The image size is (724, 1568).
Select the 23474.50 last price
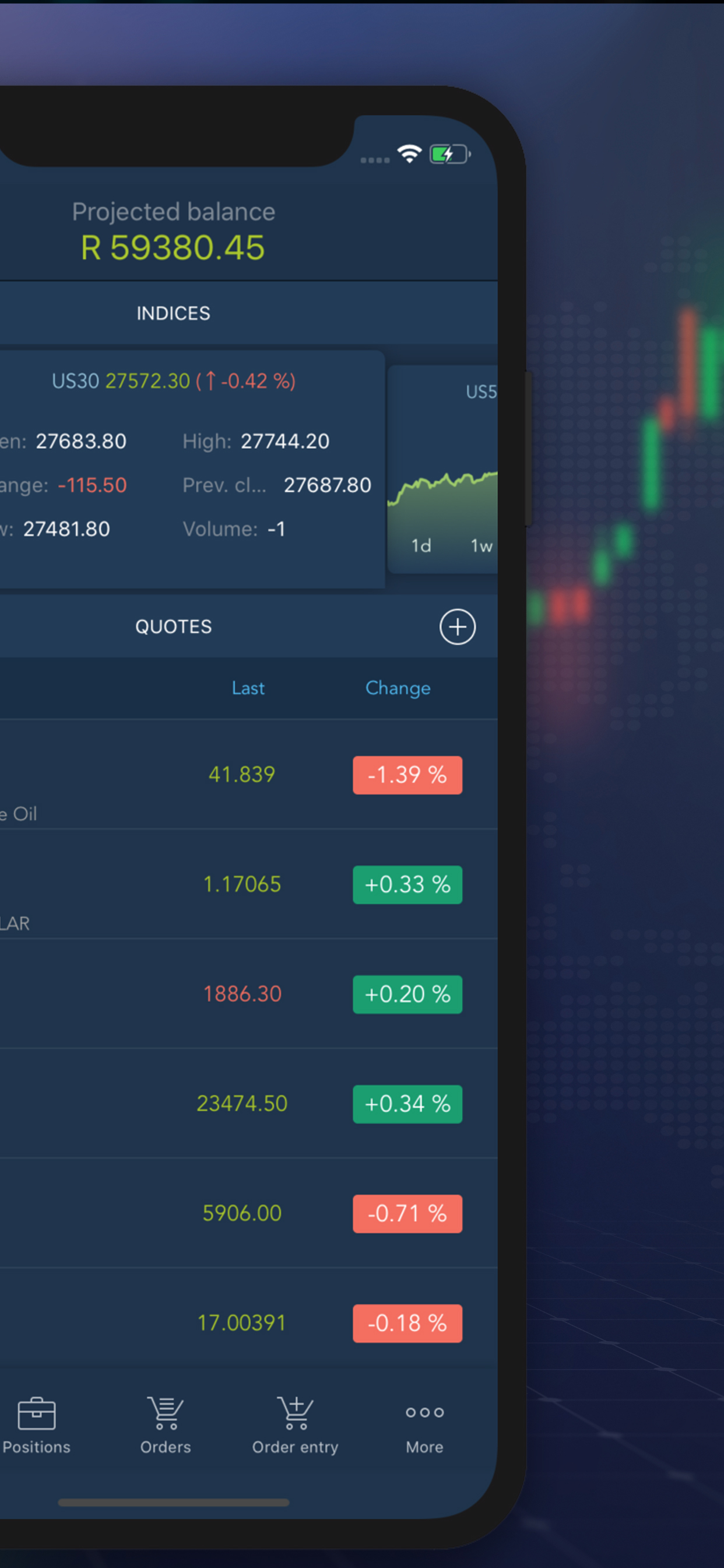[x=242, y=1103]
